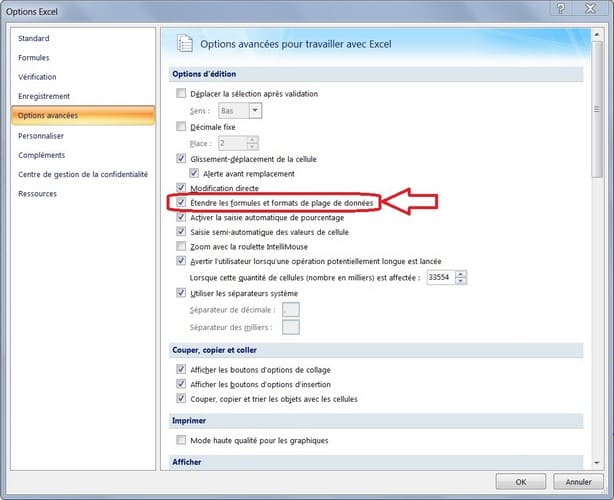Click the Options d'édition section header
This screenshot has width=614, height=500.
pos(376,74)
